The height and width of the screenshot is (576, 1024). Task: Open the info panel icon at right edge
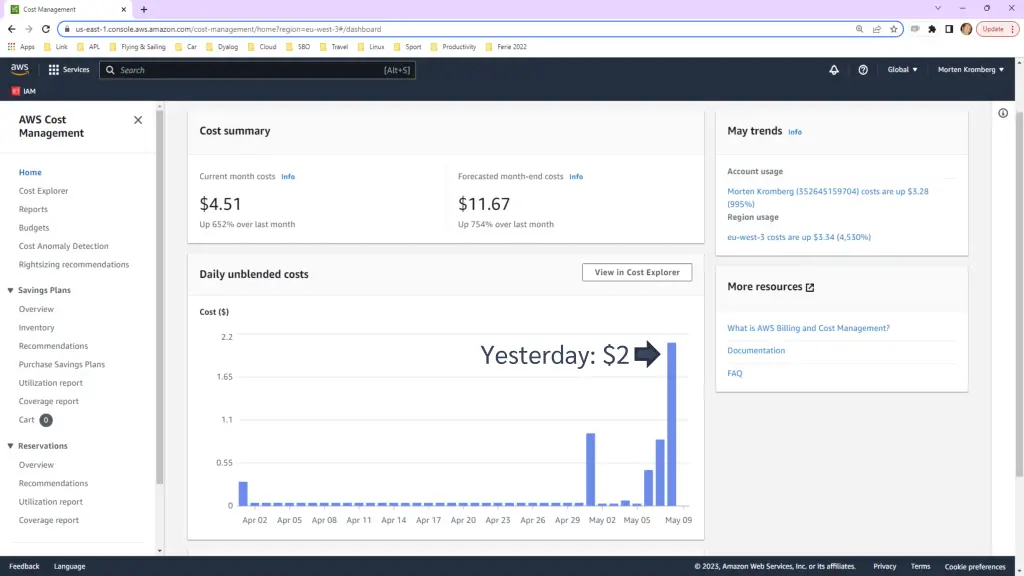click(x=1003, y=113)
